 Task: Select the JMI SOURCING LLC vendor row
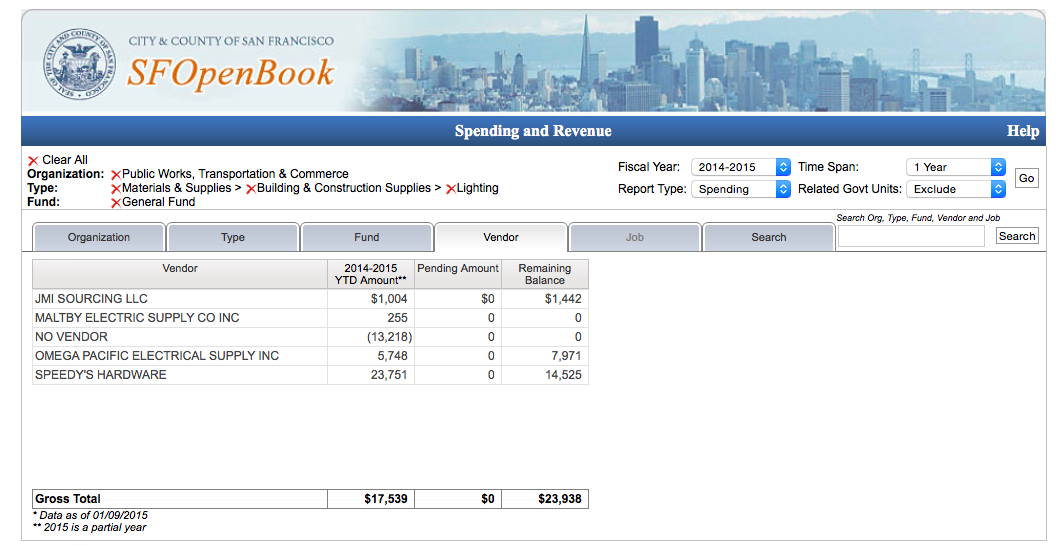(x=310, y=299)
